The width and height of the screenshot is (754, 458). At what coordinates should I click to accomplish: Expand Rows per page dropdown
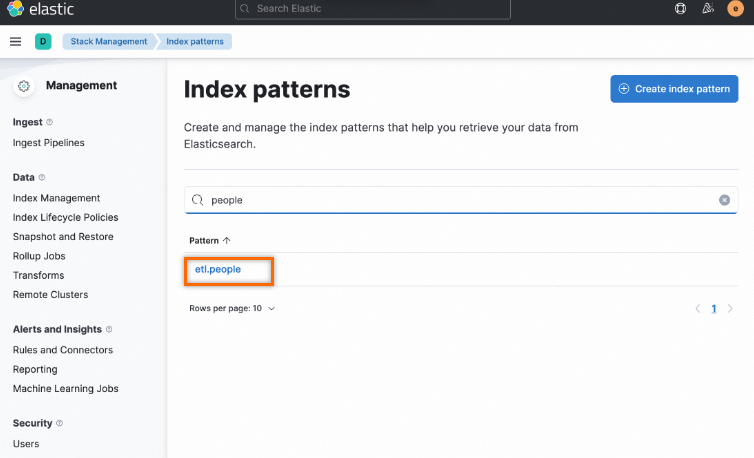[x=232, y=309]
